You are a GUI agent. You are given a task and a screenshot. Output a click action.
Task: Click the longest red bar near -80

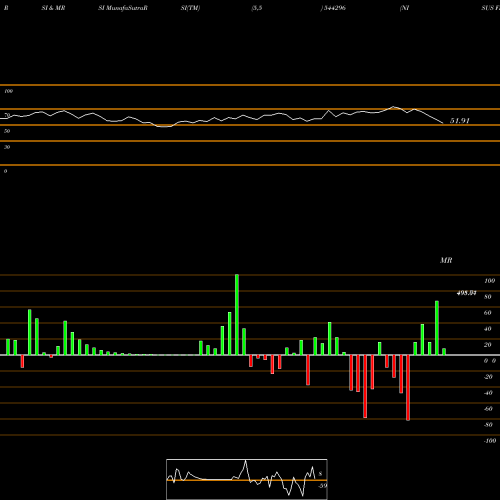click(408, 388)
